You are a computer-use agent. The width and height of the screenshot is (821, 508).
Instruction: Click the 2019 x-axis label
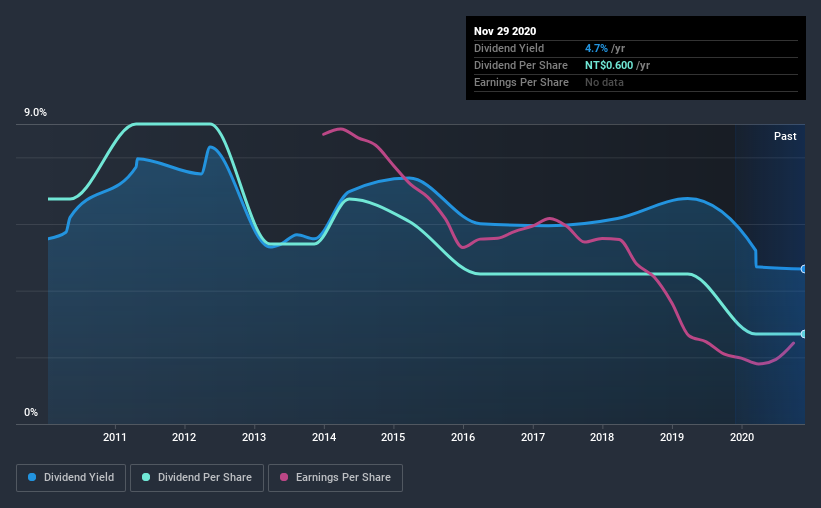coord(672,437)
